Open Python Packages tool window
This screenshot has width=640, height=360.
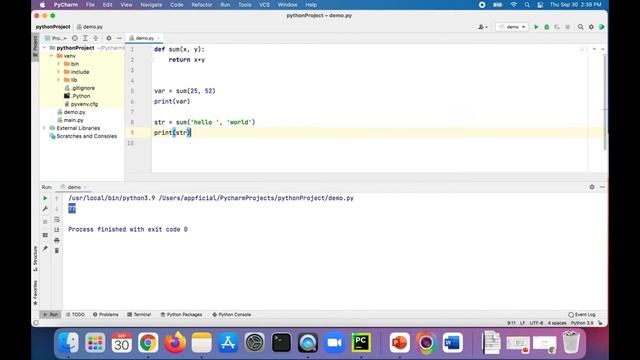tap(181, 315)
